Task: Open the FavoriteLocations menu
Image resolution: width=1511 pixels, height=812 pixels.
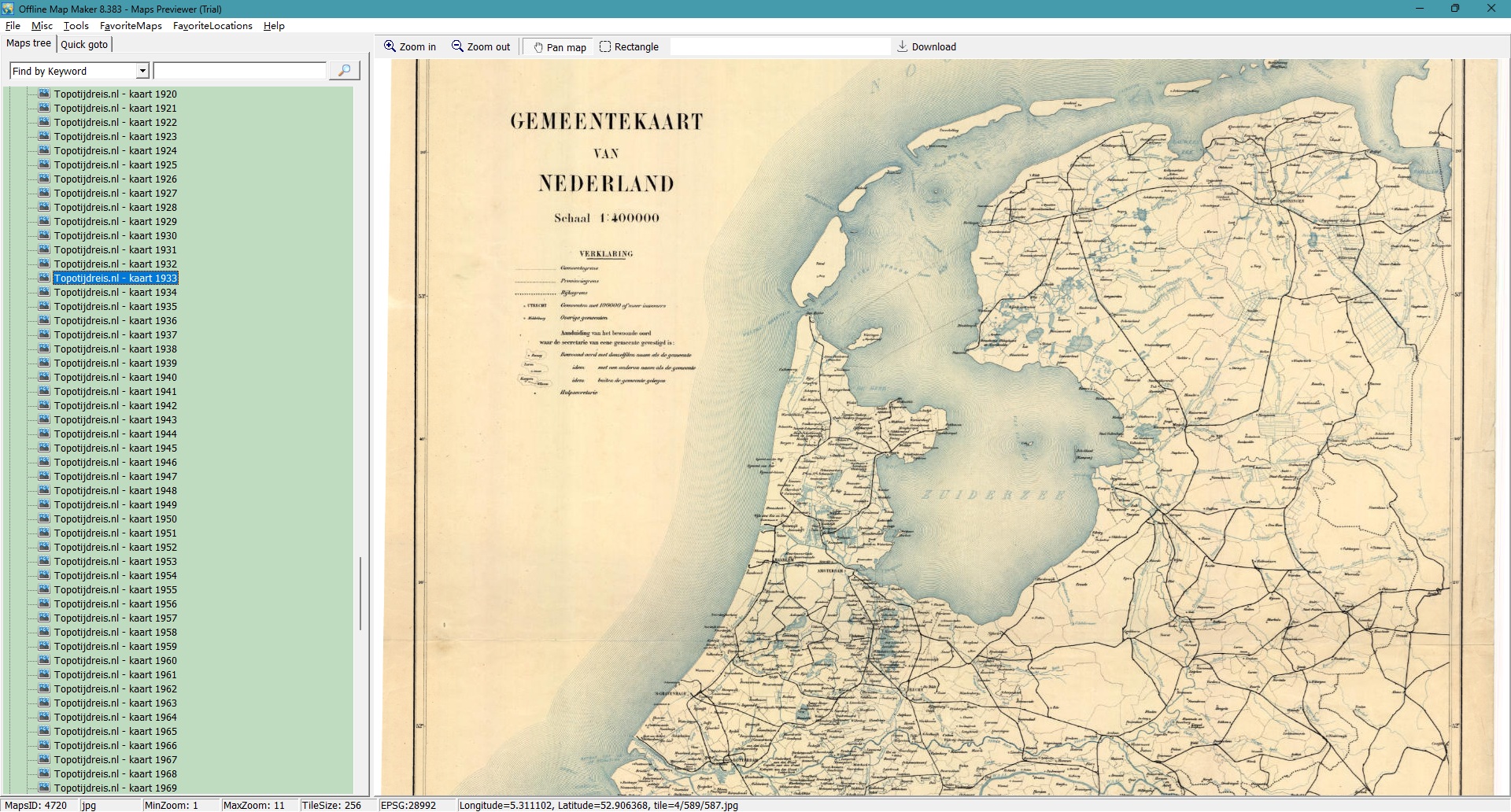Action: coord(212,26)
